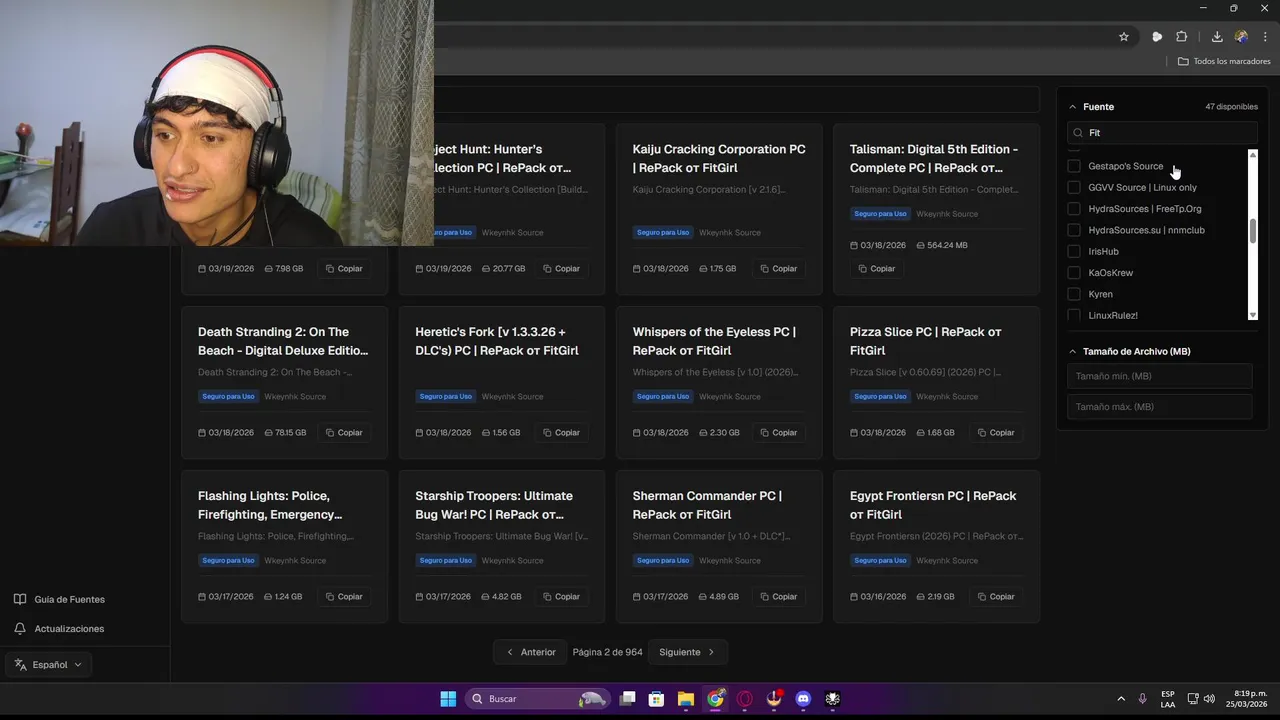This screenshot has width=1280, height=720.
Task: Open the volume icon in the system tray
Action: [1209, 699]
